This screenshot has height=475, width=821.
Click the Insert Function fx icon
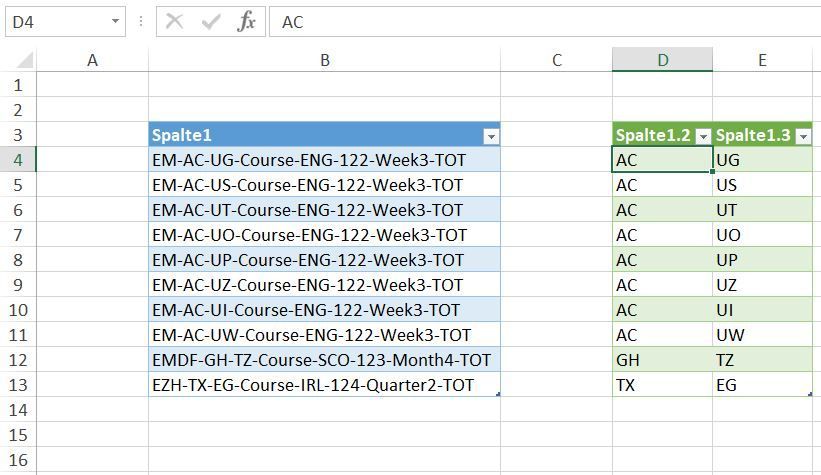[246, 22]
